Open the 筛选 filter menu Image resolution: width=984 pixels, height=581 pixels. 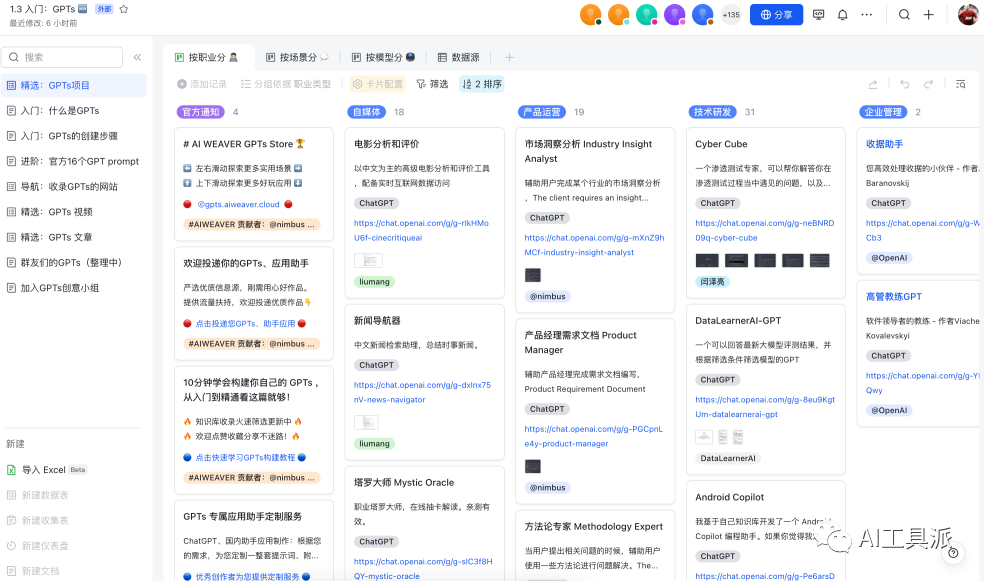[432, 84]
